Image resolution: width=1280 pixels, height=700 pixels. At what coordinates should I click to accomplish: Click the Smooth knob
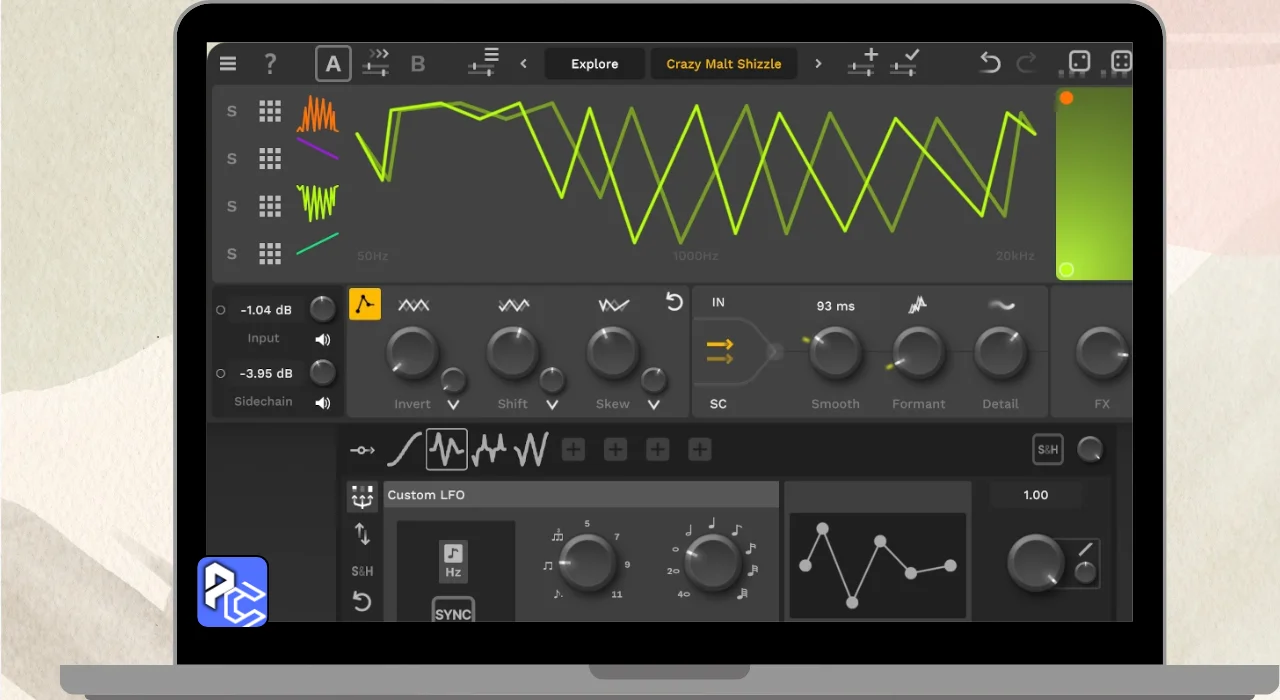click(835, 352)
